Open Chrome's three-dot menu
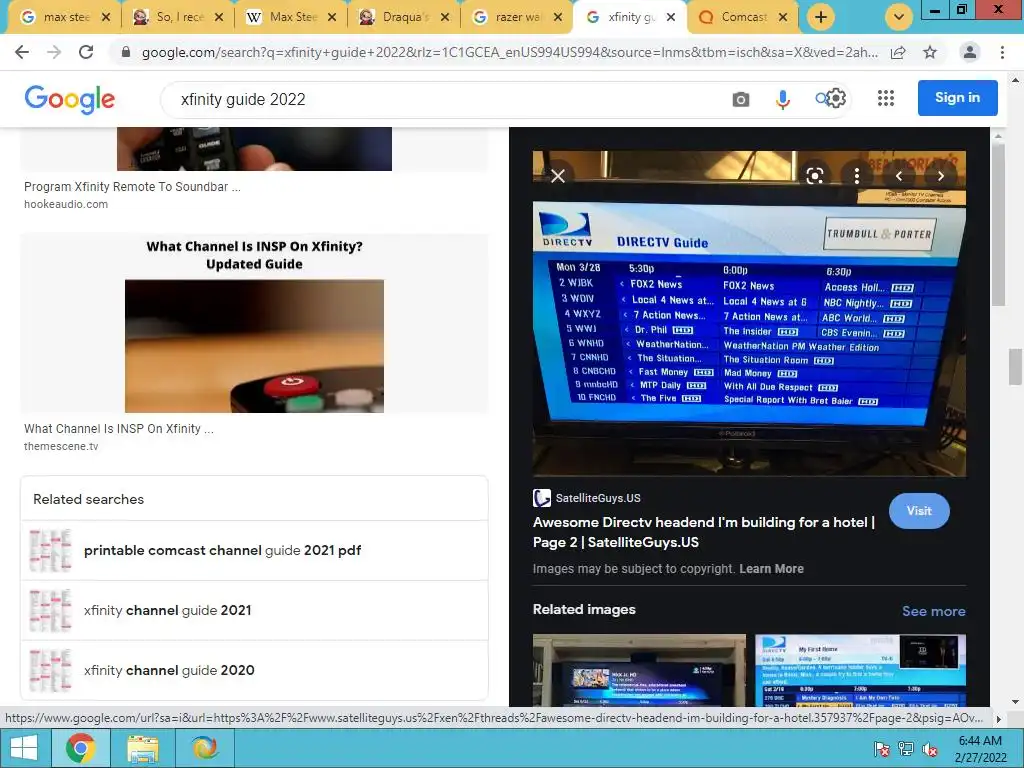 (1002, 52)
